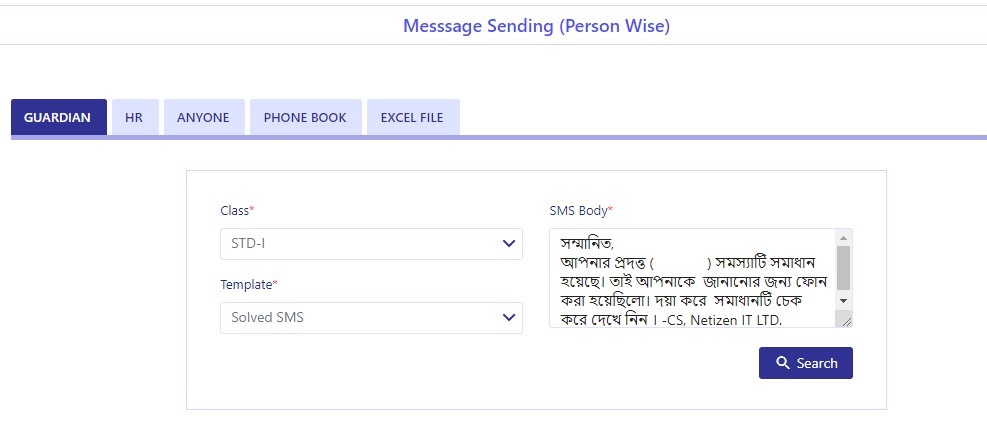This screenshot has width=987, height=434.
Task: Switch to the EXCEL FILE tab
Action: coord(413,117)
